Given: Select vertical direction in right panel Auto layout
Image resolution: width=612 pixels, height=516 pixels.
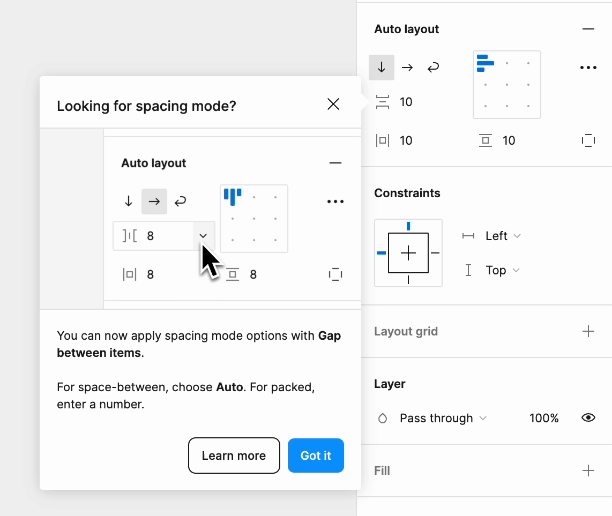Looking at the screenshot, I should tap(381, 68).
